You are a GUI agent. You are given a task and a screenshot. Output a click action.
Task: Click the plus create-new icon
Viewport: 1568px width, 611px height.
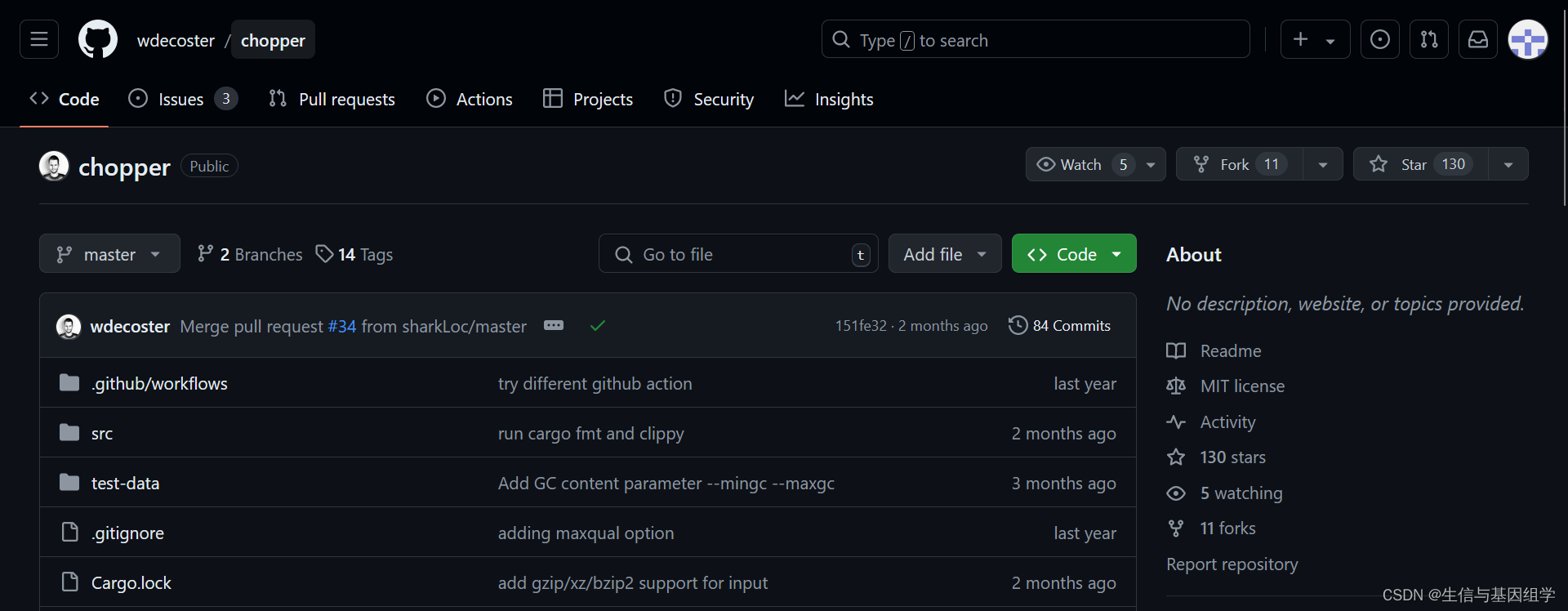(1301, 39)
